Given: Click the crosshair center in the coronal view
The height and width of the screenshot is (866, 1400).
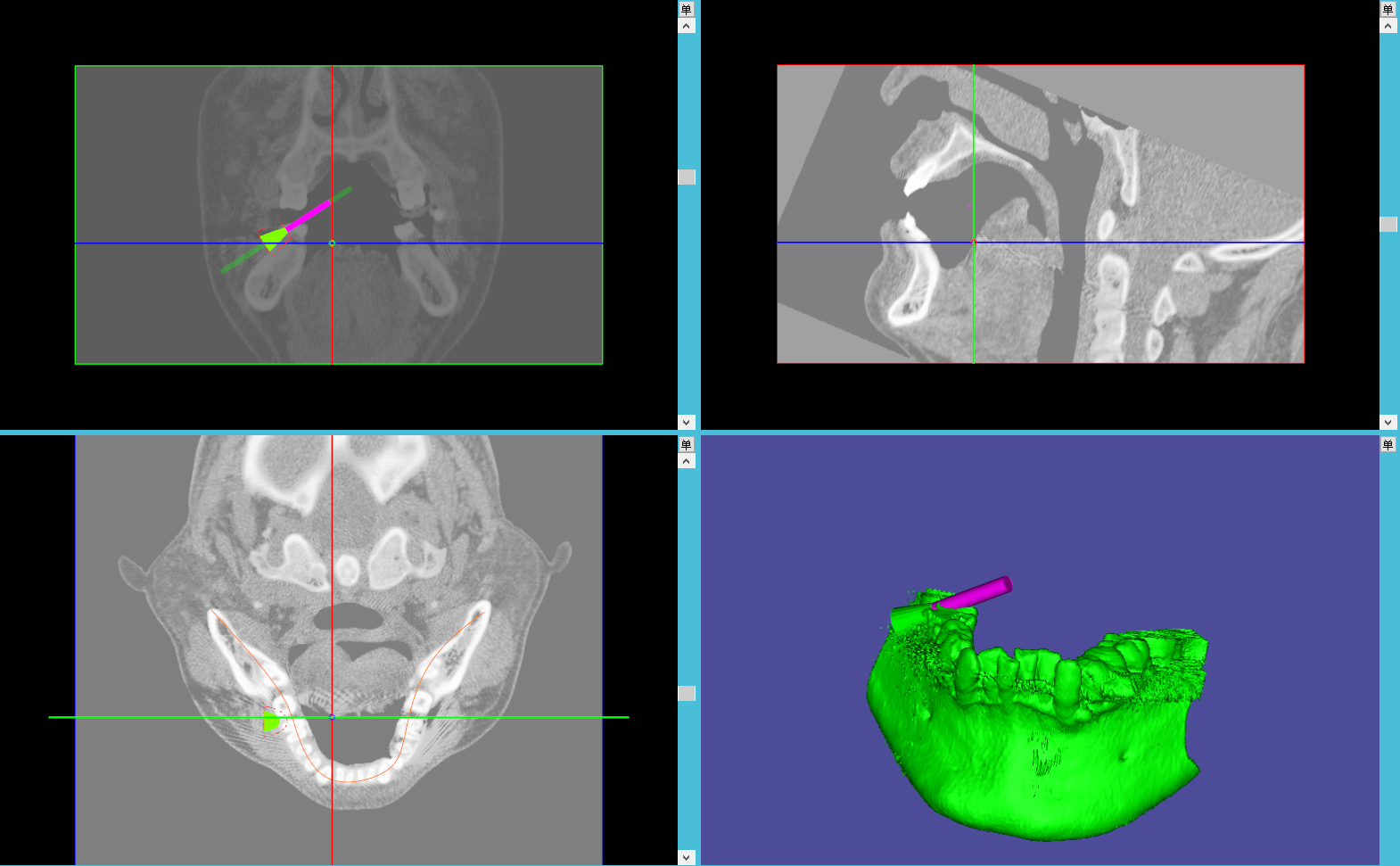Looking at the screenshot, I should [332, 243].
